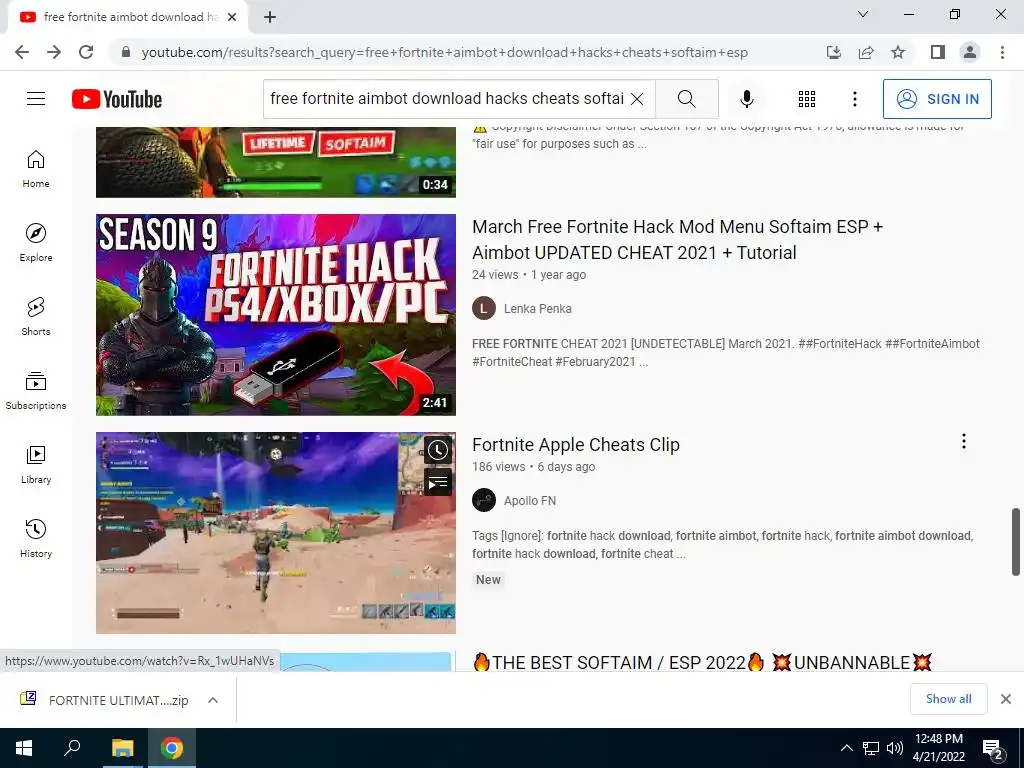
Task: Open Home in the sidebar
Action: click(36, 168)
